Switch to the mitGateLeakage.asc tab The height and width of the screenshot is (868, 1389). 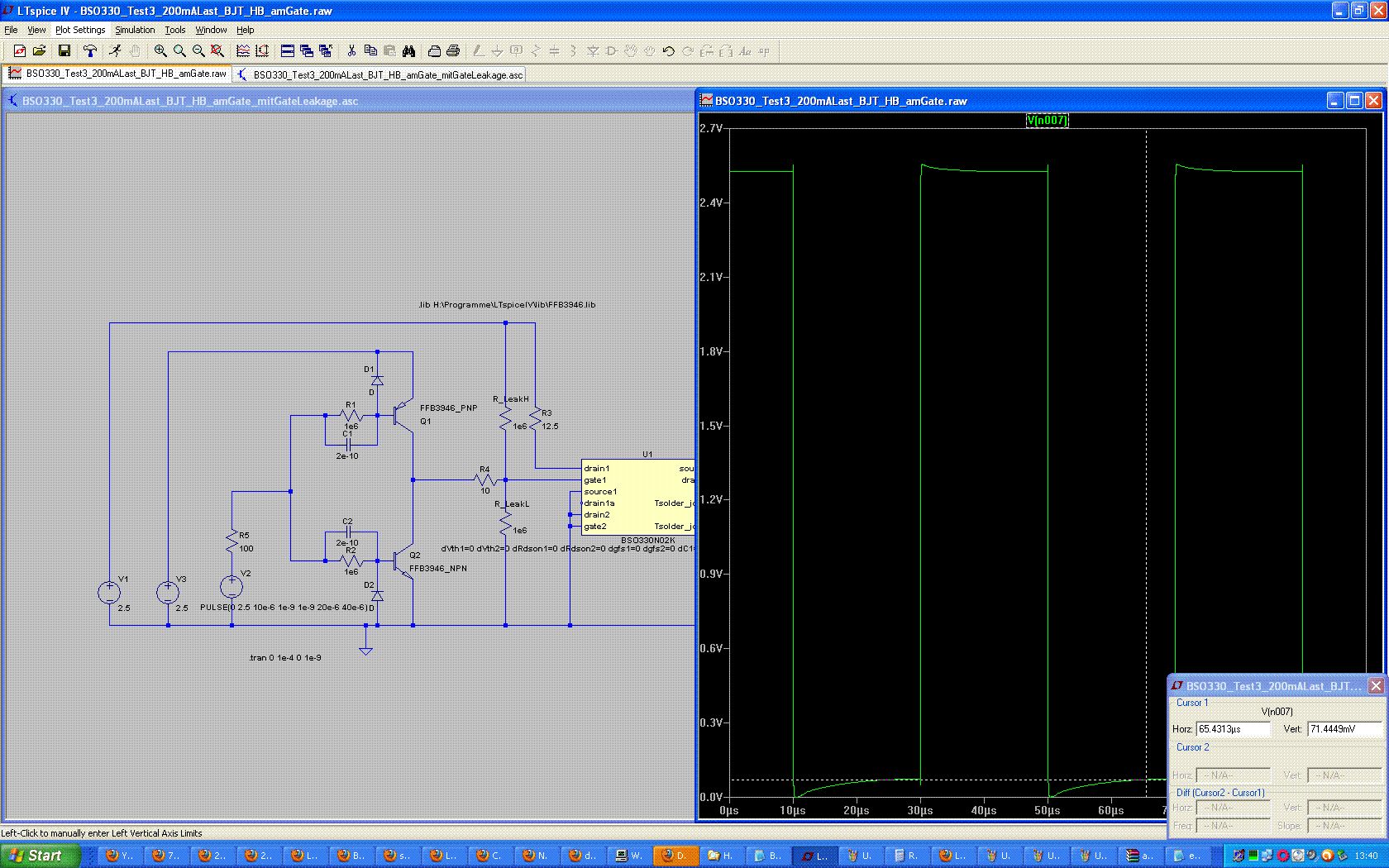[x=380, y=74]
